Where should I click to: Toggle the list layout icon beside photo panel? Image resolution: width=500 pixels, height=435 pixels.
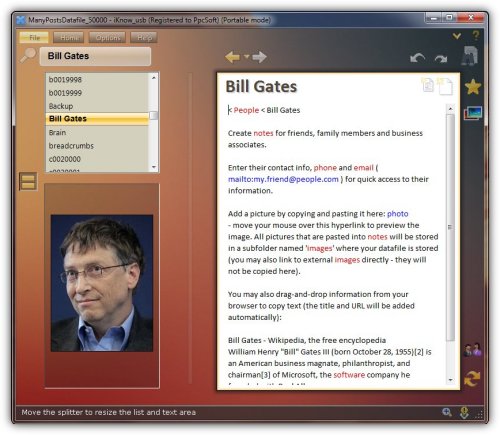[28, 181]
